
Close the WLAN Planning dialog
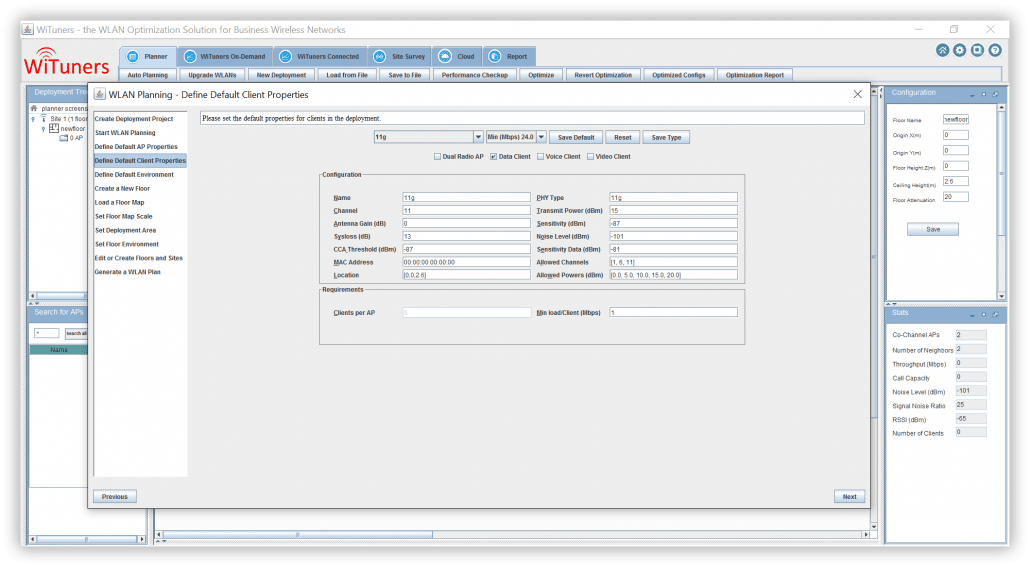857,95
